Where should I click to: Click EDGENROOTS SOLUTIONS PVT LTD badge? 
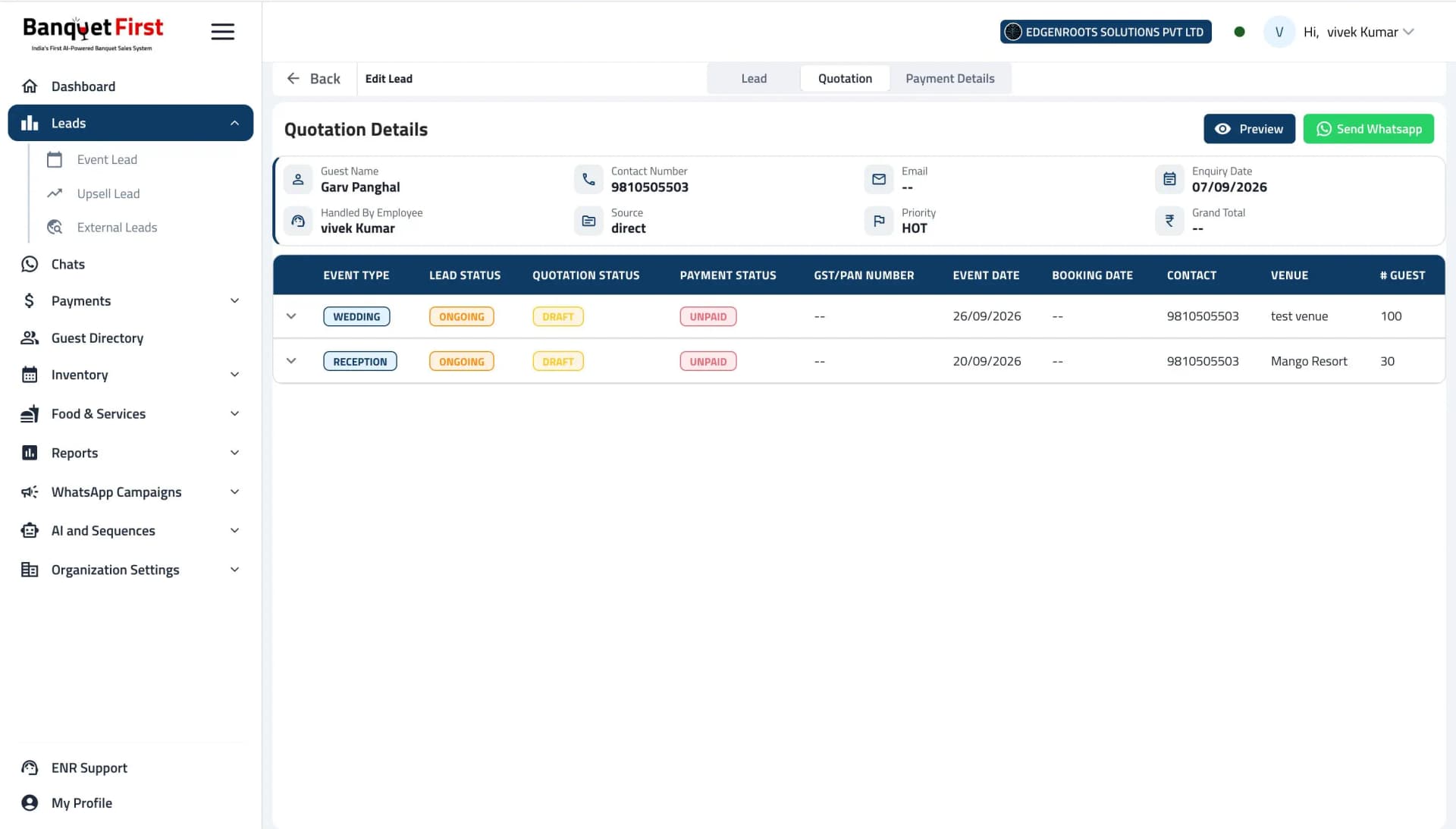1106,32
